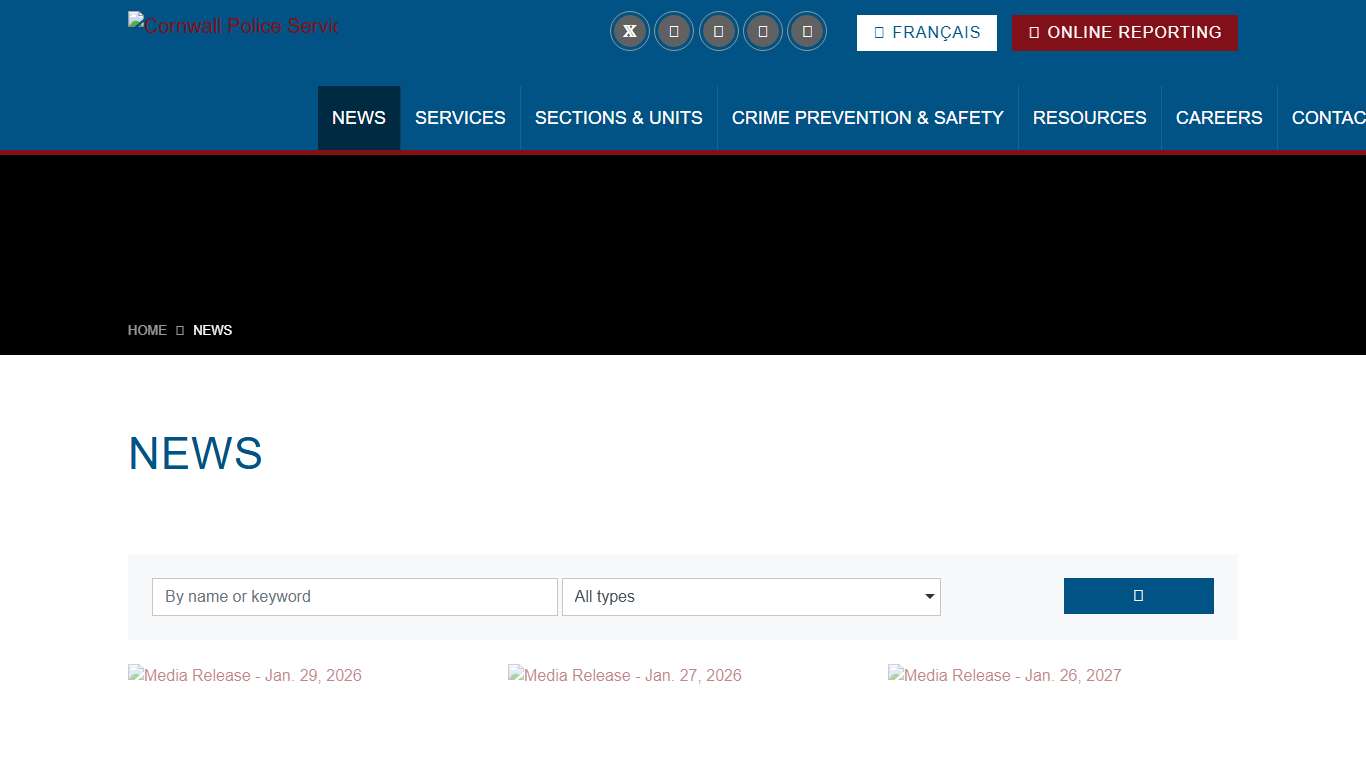1366x768 pixels.
Task: Click the middle round social icon in header
Action: (718, 31)
